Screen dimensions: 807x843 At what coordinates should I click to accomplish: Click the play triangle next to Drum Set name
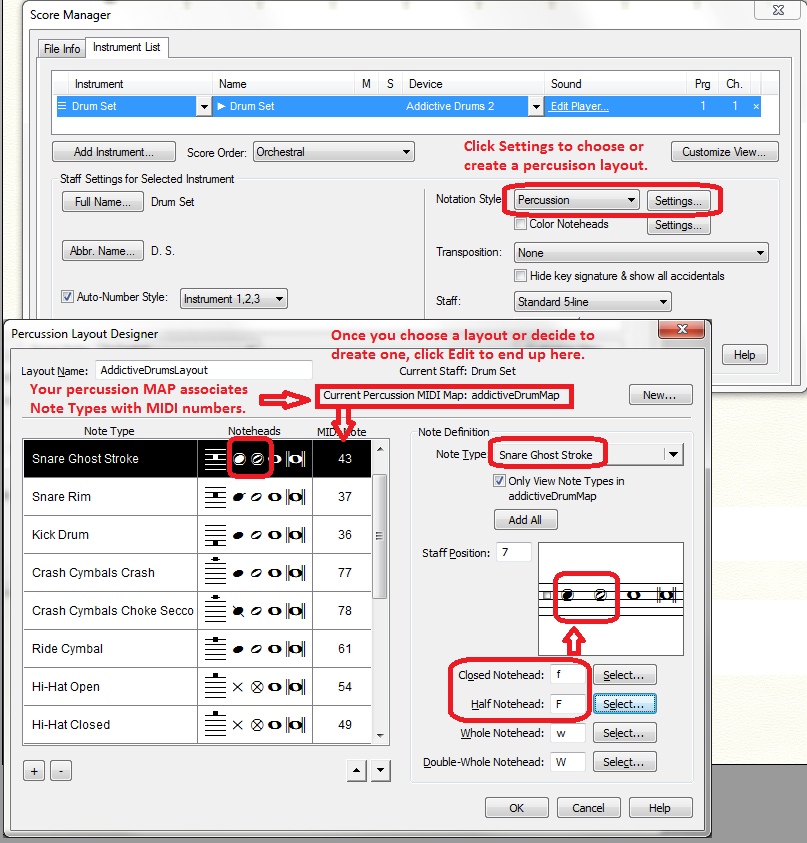(222, 106)
